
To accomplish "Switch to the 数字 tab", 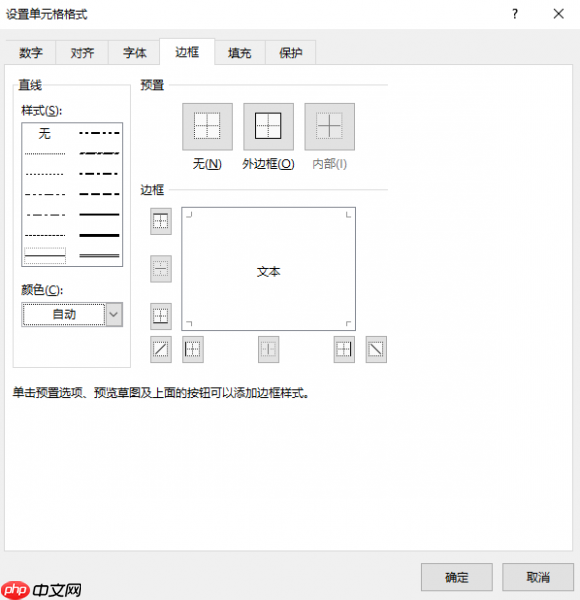I will click(x=31, y=52).
